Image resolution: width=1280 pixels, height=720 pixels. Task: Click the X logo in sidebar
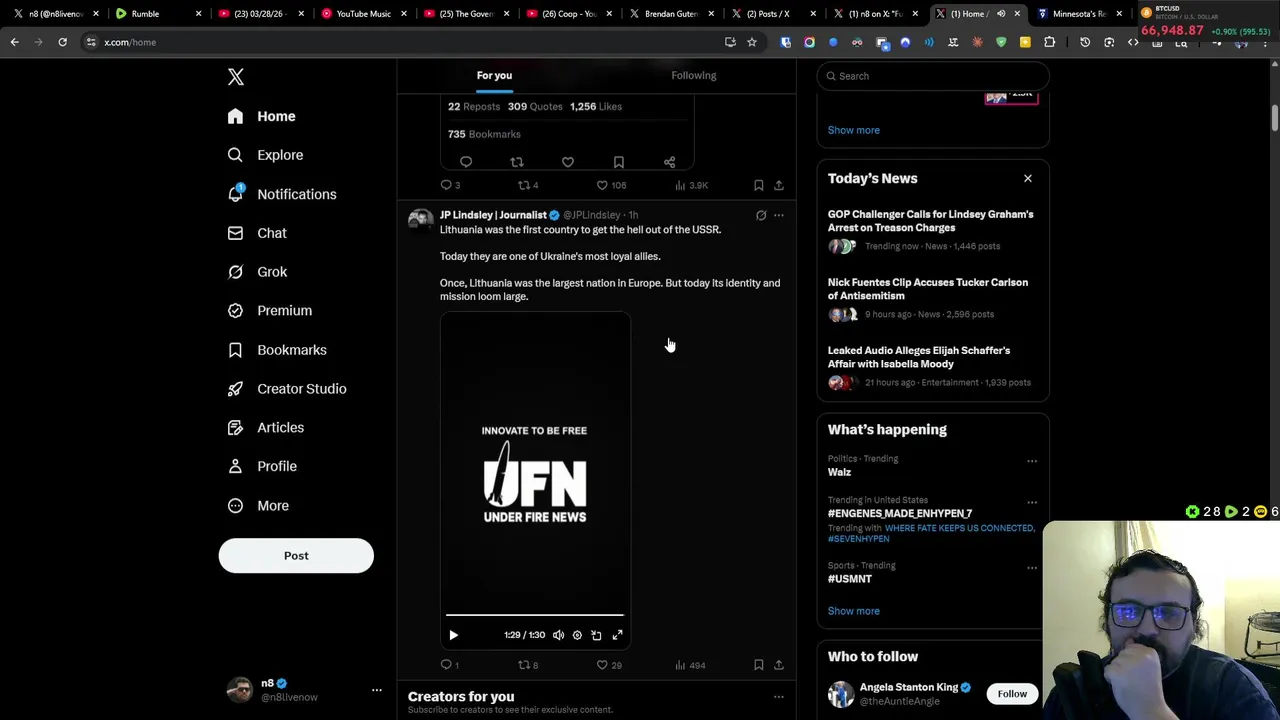click(x=236, y=77)
